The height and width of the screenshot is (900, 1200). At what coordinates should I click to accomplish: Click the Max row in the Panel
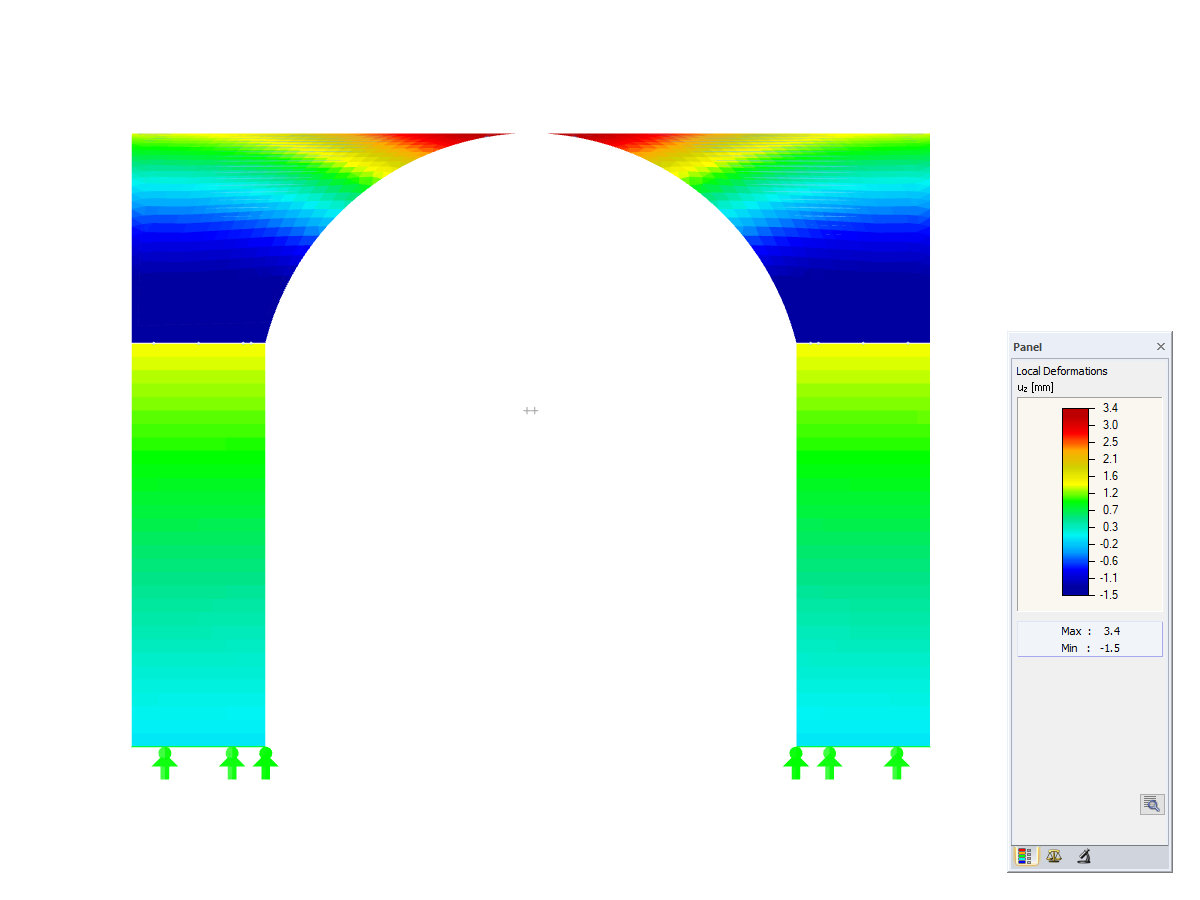[1090, 631]
